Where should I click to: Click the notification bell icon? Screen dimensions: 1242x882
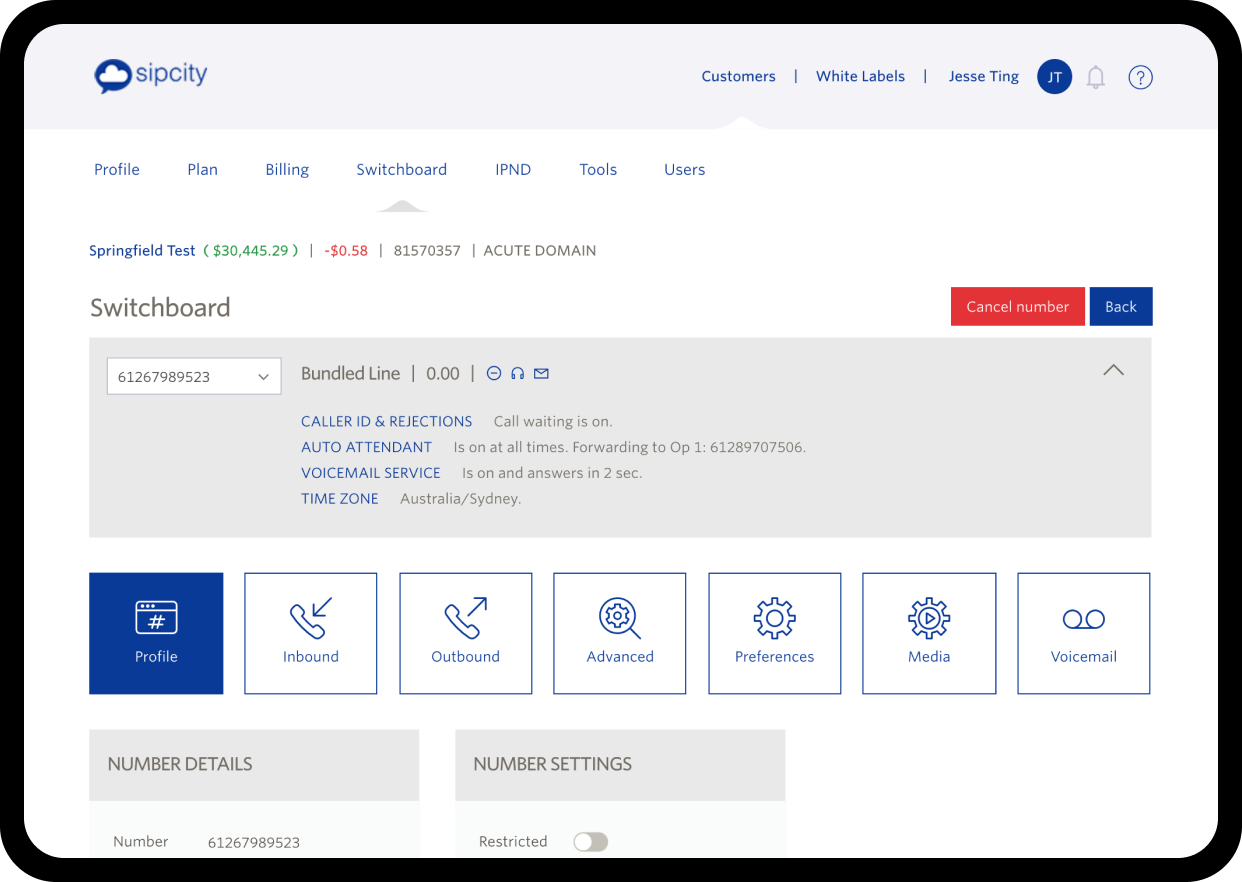[x=1096, y=77]
